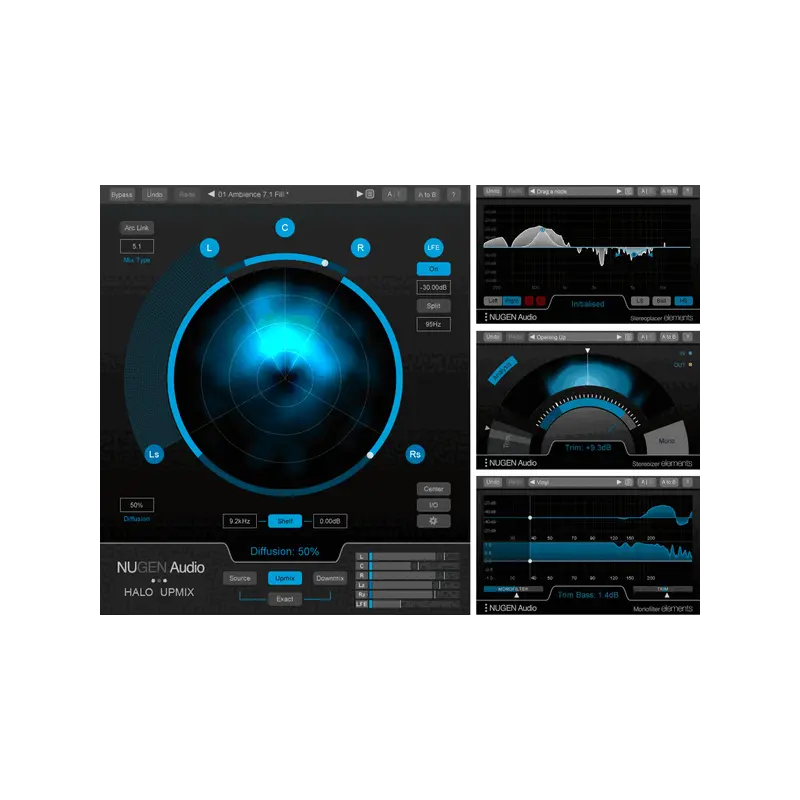Open the Center settings view
This screenshot has height=800, width=800.
tap(433, 489)
